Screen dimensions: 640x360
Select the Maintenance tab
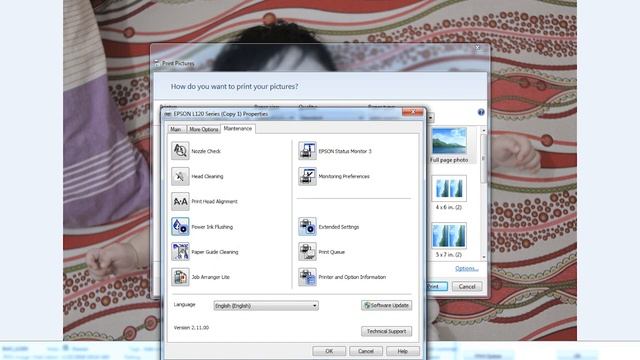tap(238, 129)
